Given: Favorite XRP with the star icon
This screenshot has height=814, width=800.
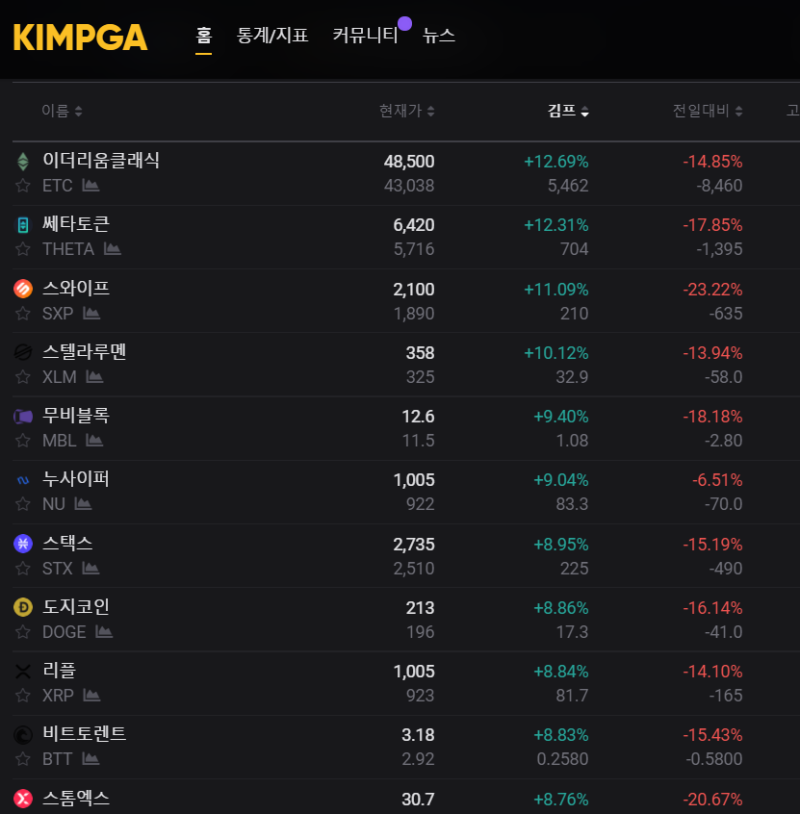Looking at the screenshot, I should (x=23, y=695).
